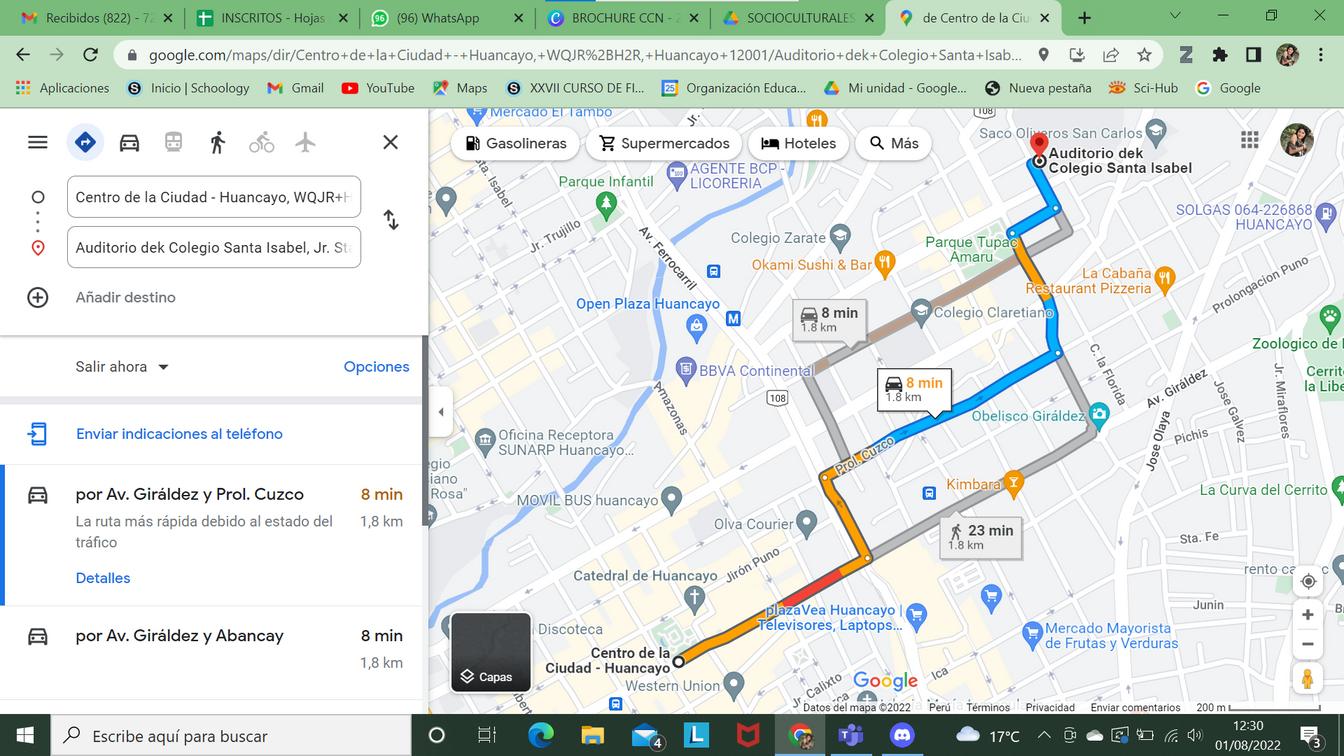Reload the Google Maps page
This screenshot has height=756, width=1344.
click(90, 55)
